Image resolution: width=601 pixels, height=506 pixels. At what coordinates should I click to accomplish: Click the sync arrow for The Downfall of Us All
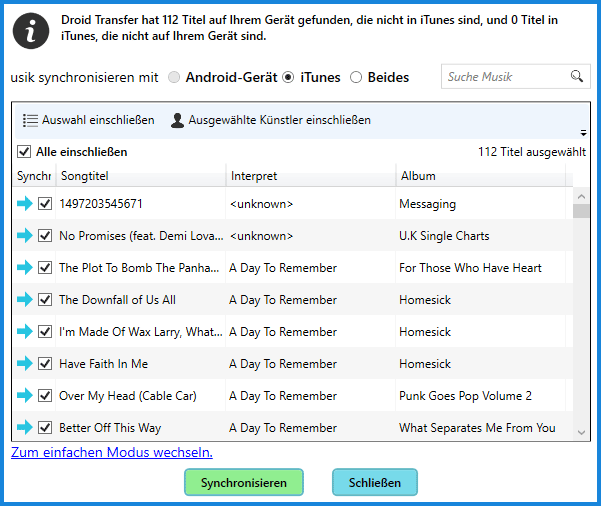[x=25, y=299]
